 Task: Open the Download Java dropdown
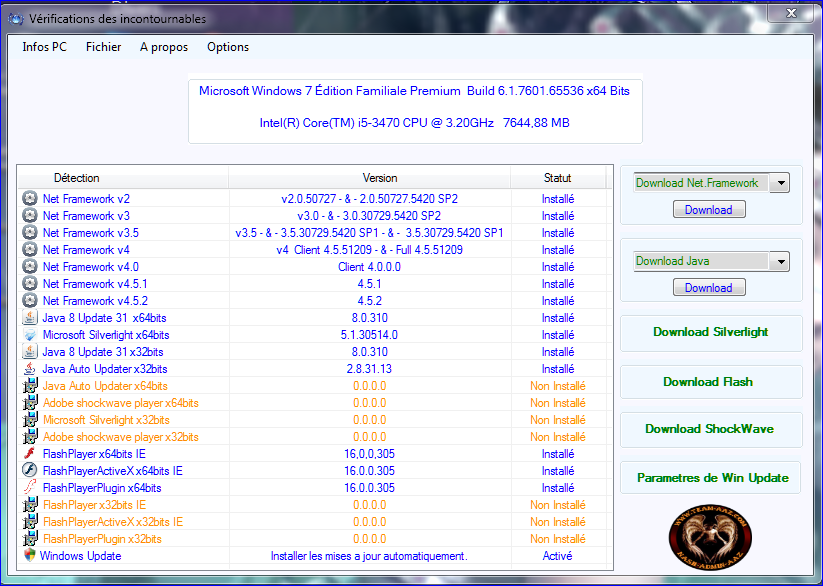[781, 261]
